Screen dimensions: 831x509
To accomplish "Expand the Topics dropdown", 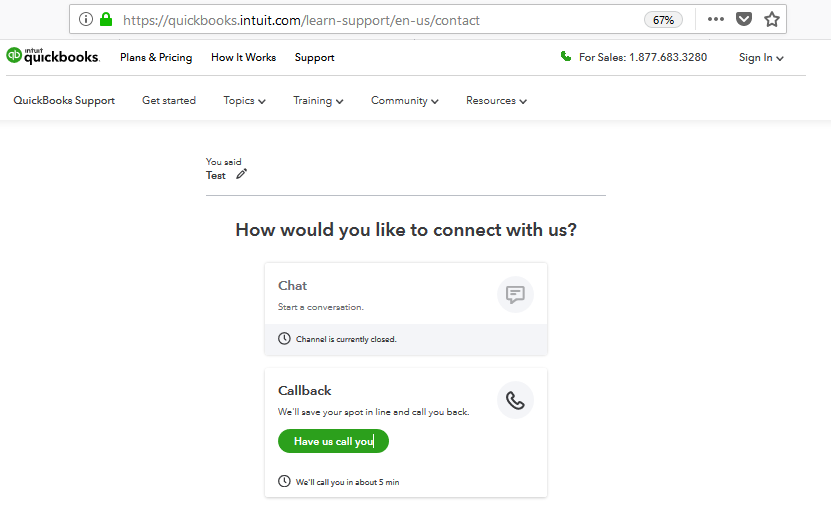I will click(x=244, y=101).
